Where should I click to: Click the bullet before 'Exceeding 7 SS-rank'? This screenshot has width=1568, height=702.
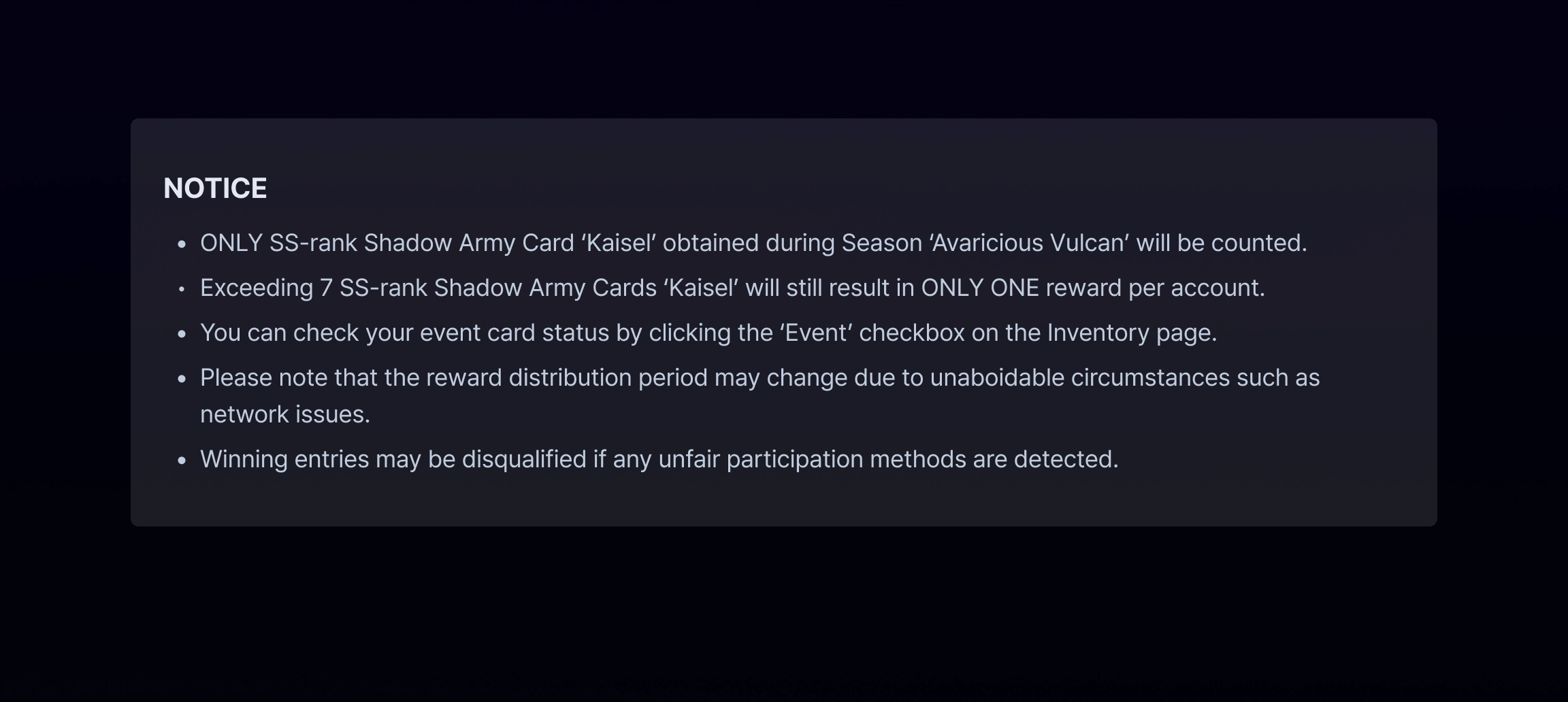pyautogui.click(x=182, y=288)
